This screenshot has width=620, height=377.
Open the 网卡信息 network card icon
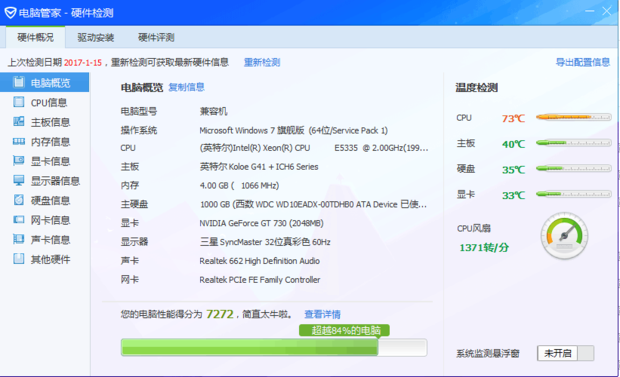point(19,220)
